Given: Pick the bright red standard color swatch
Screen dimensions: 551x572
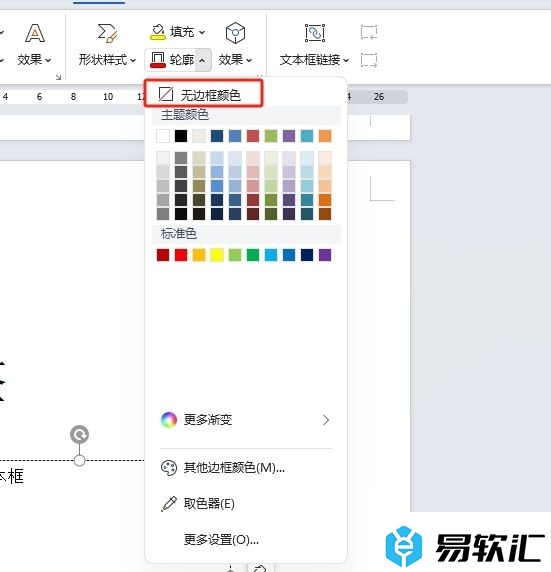Looking at the screenshot, I should coord(181,255).
